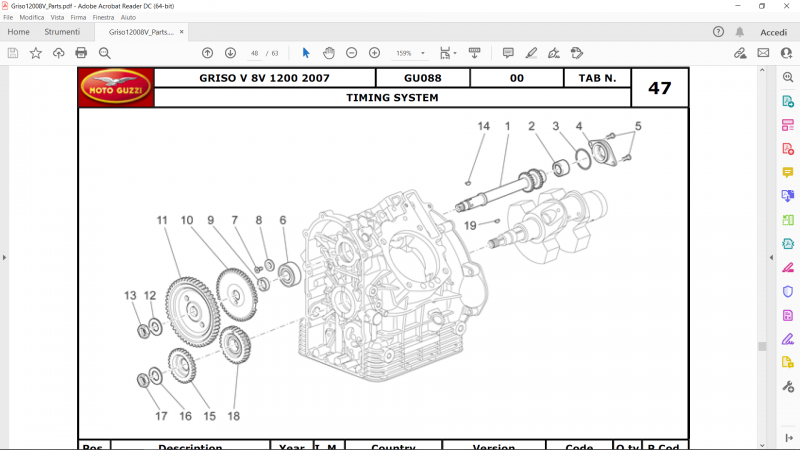Image resolution: width=800 pixels, height=450 pixels.
Task: Open zoom dropdown next to 159%
Action: click(422, 53)
